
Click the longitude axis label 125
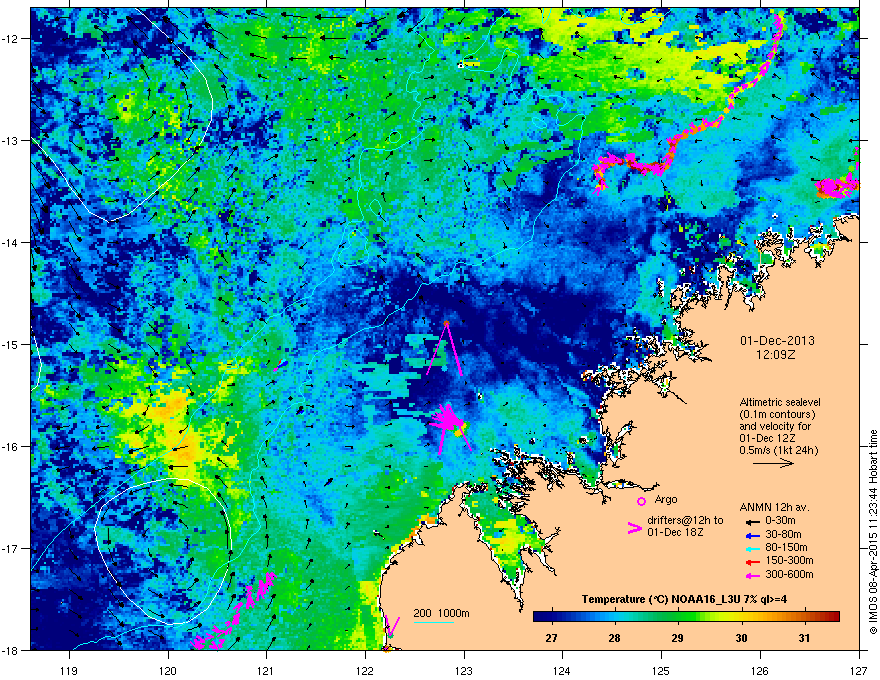[661, 670]
